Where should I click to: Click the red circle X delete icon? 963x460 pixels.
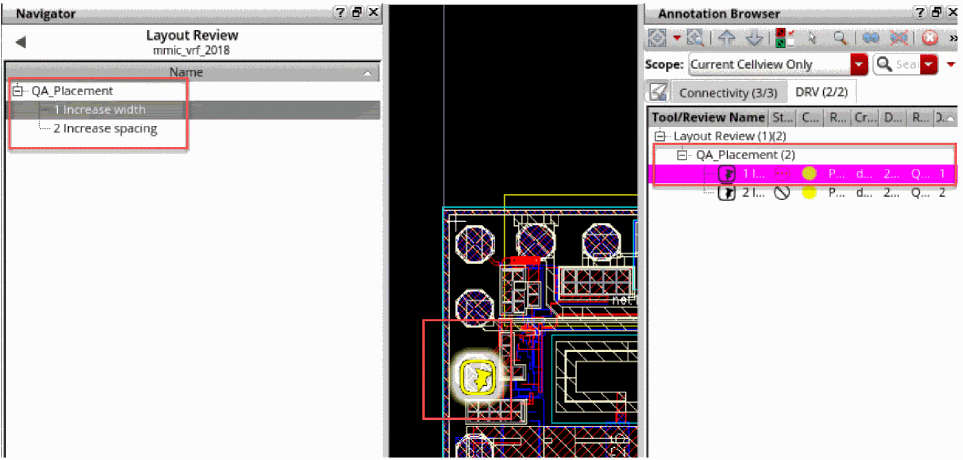pyautogui.click(x=930, y=38)
